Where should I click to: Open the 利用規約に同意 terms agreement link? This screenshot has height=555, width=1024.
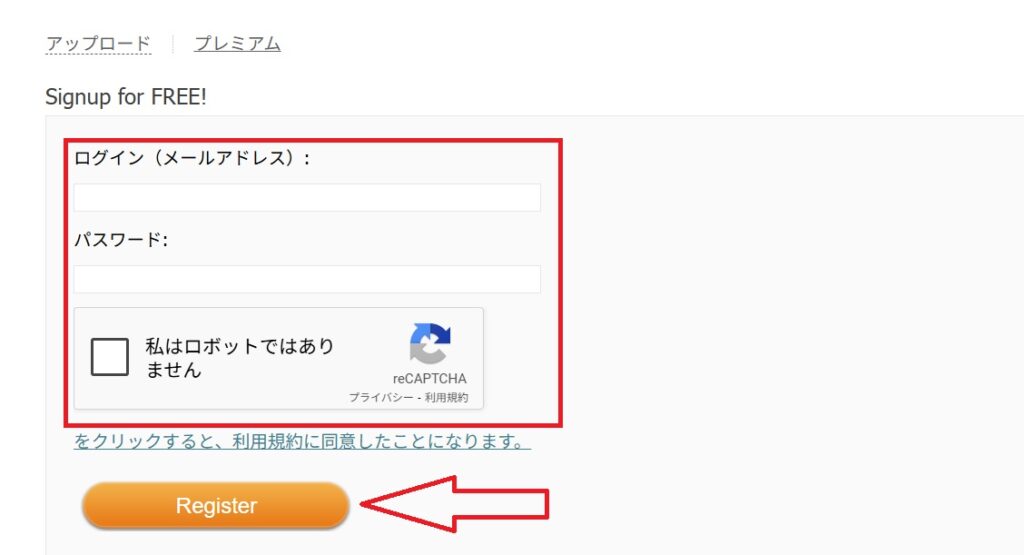pyautogui.click(x=302, y=441)
